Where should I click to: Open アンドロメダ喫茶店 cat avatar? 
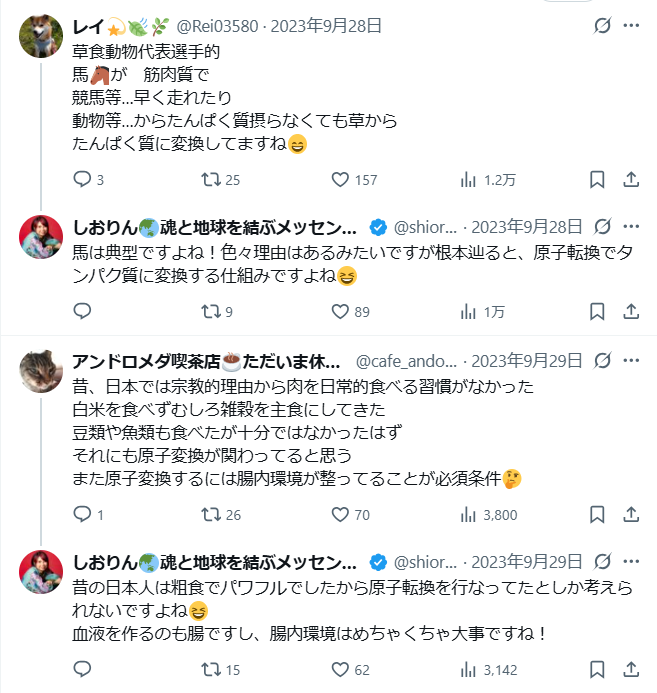[x=43, y=372]
